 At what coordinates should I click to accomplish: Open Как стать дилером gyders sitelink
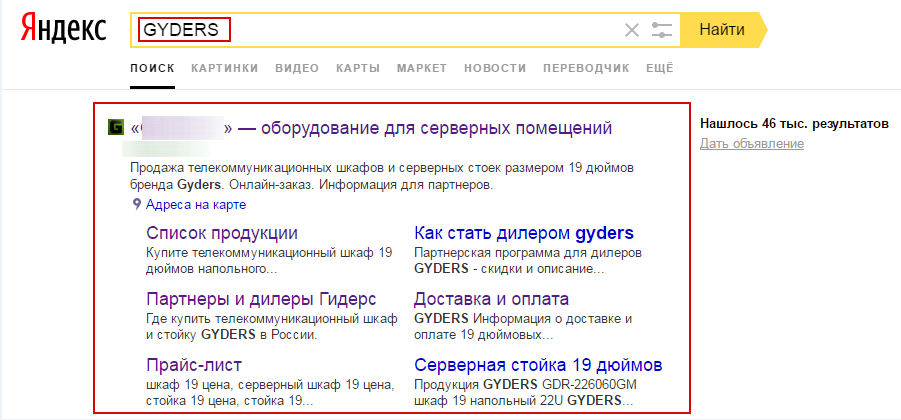pos(524,233)
